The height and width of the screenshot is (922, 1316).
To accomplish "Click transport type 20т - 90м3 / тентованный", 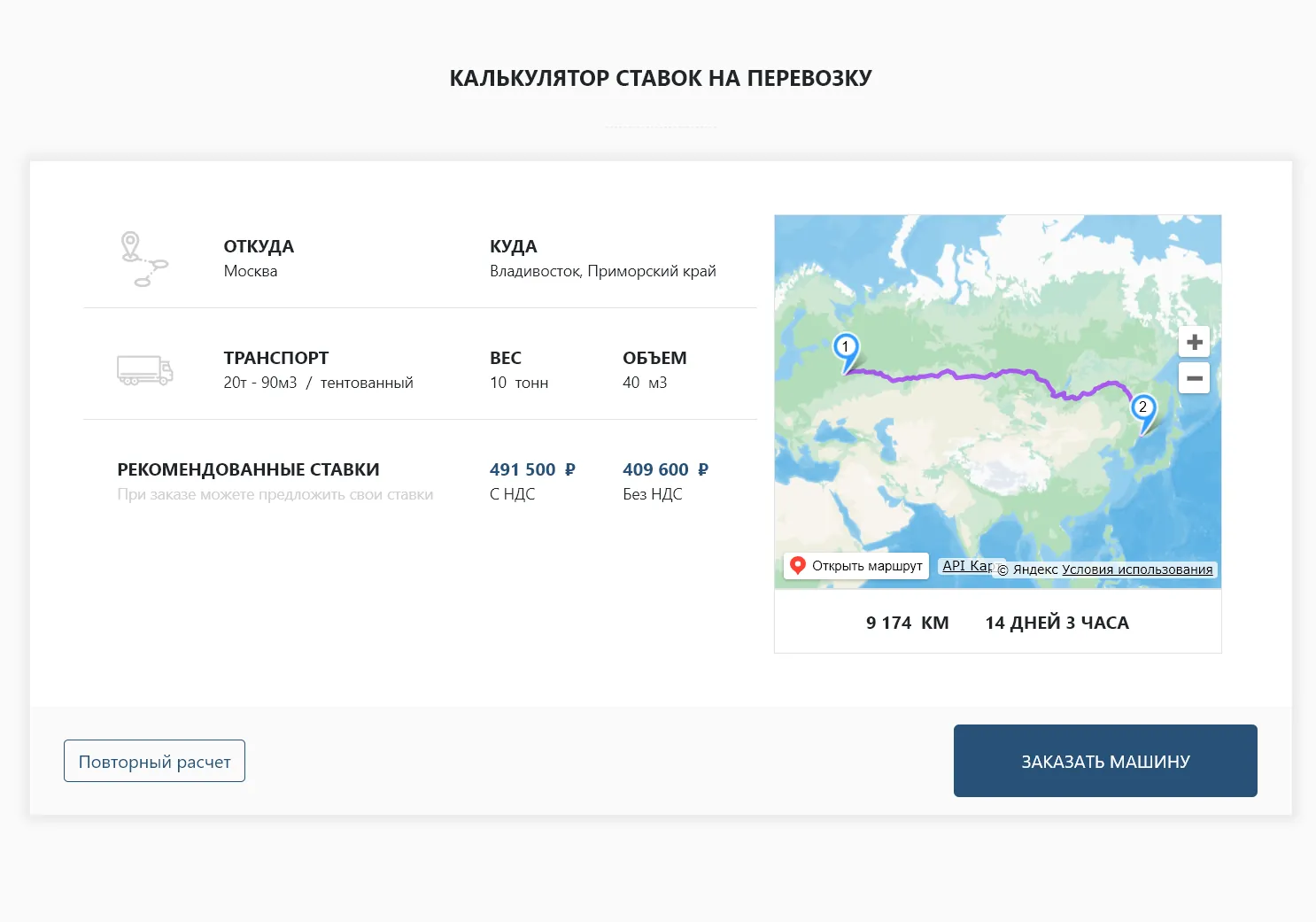I will [318, 383].
